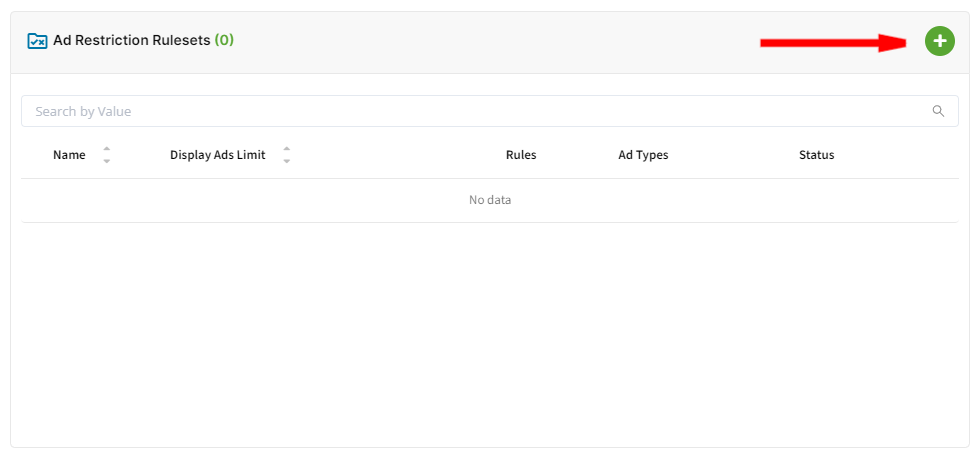Click header row gap between Display Ads Limit and Rules
Image resolution: width=973 pixels, height=458 pixels.
400,155
